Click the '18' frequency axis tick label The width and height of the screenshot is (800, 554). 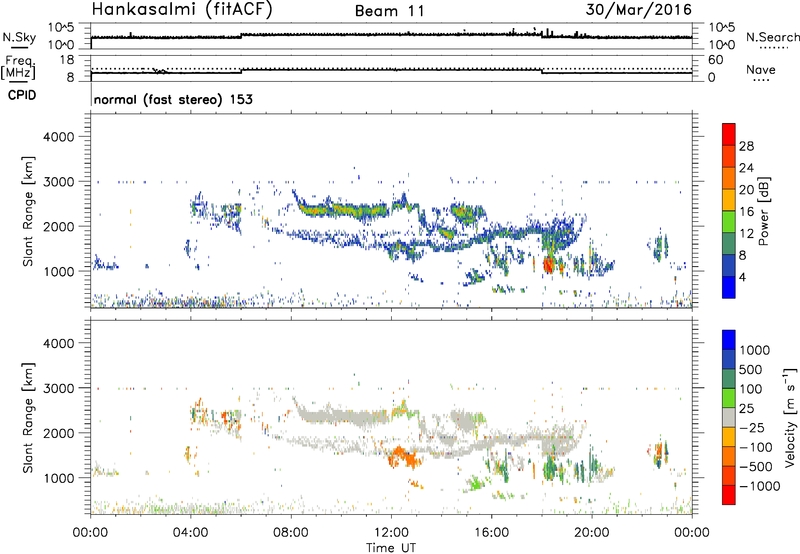(67, 60)
